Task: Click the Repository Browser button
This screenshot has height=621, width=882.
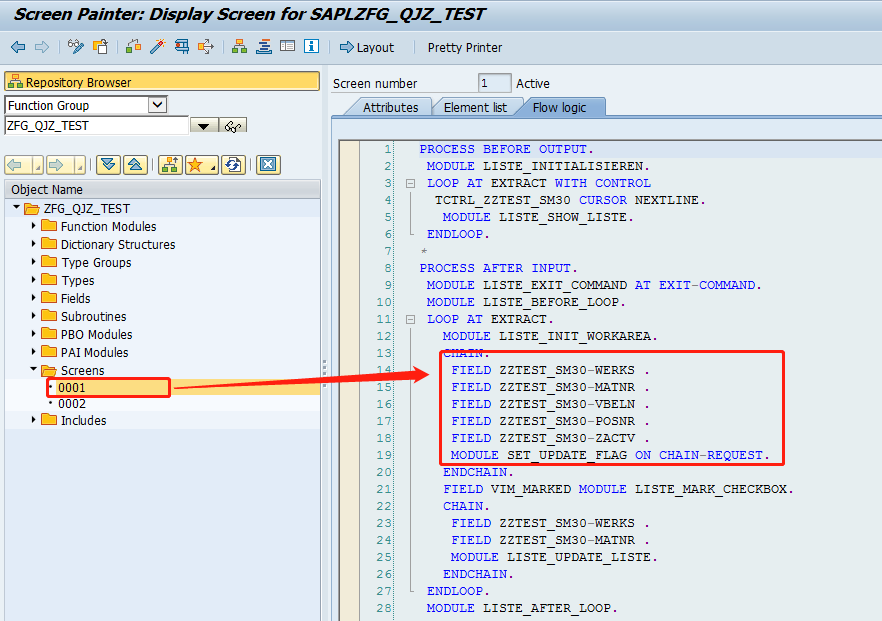Action: pos(162,82)
